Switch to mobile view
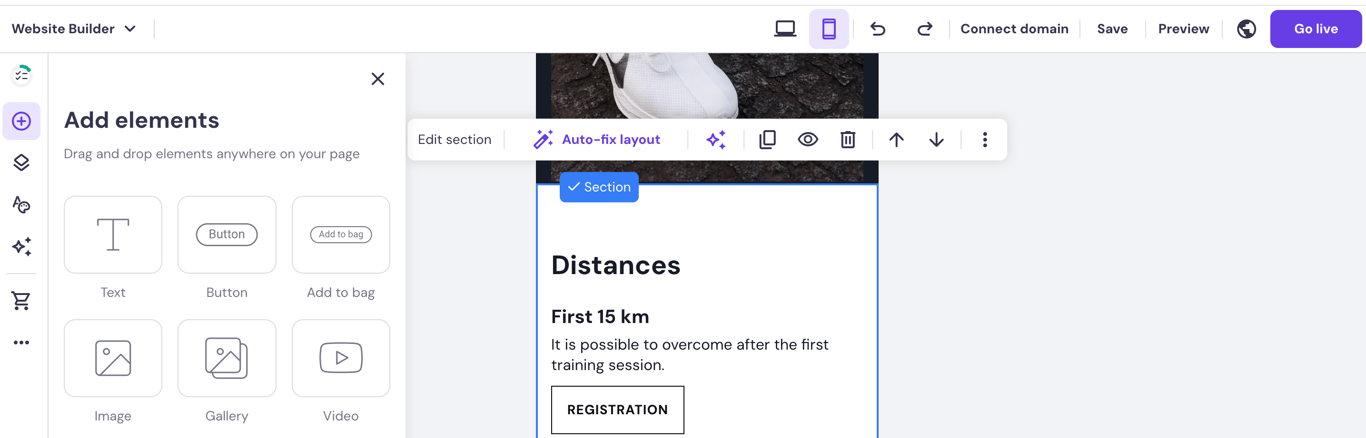This screenshot has height=438, width=1366. tap(829, 29)
